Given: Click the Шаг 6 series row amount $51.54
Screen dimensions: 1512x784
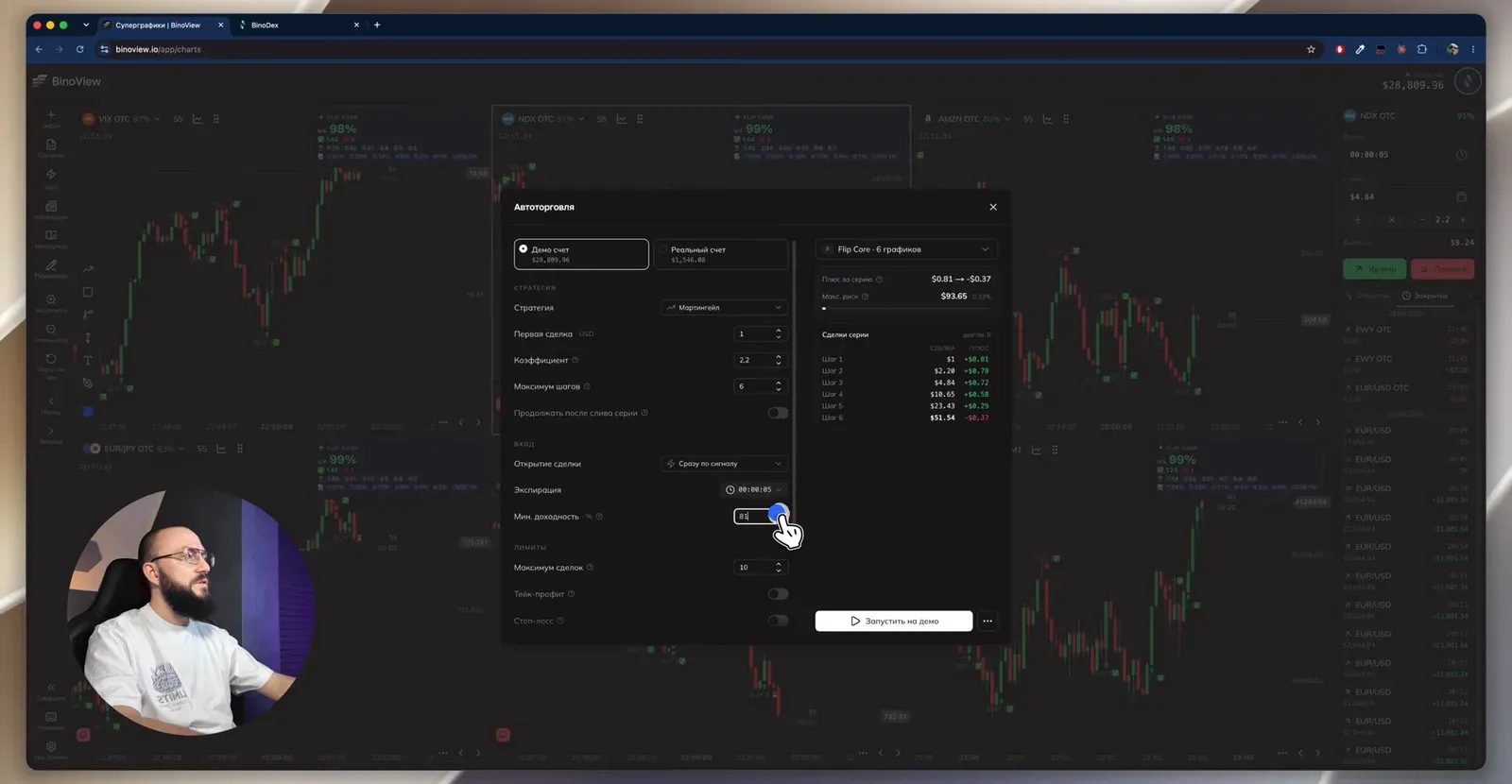Looking at the screenshot, I should pos(942,418).
